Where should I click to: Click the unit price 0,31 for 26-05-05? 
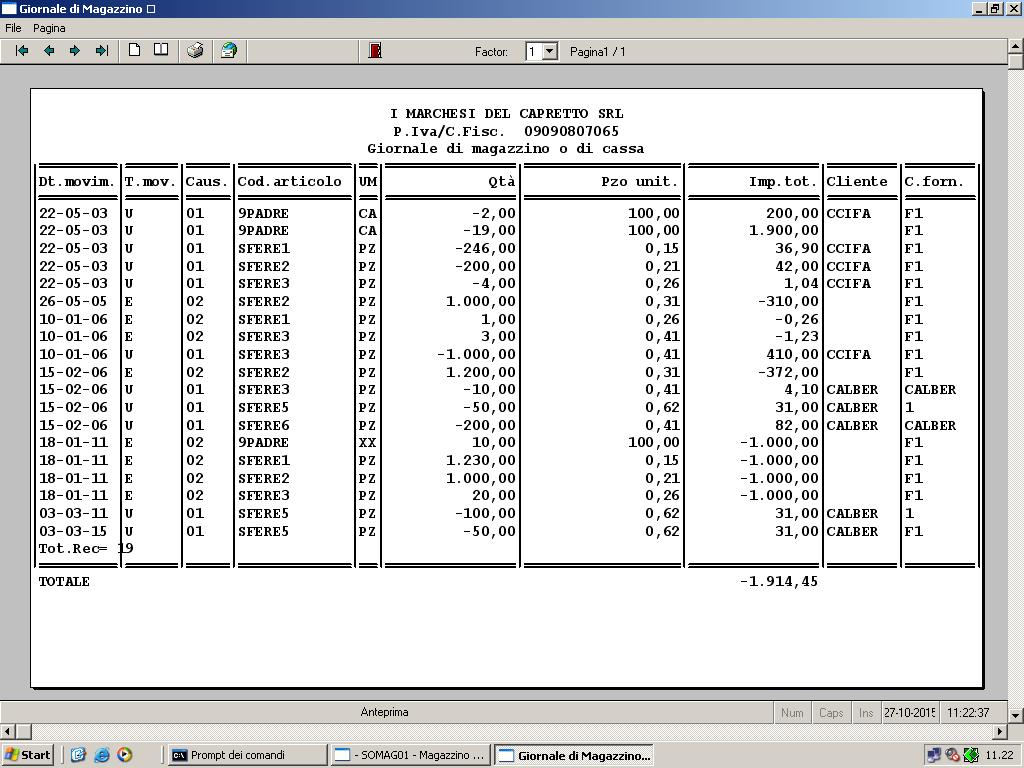[662, 302]
